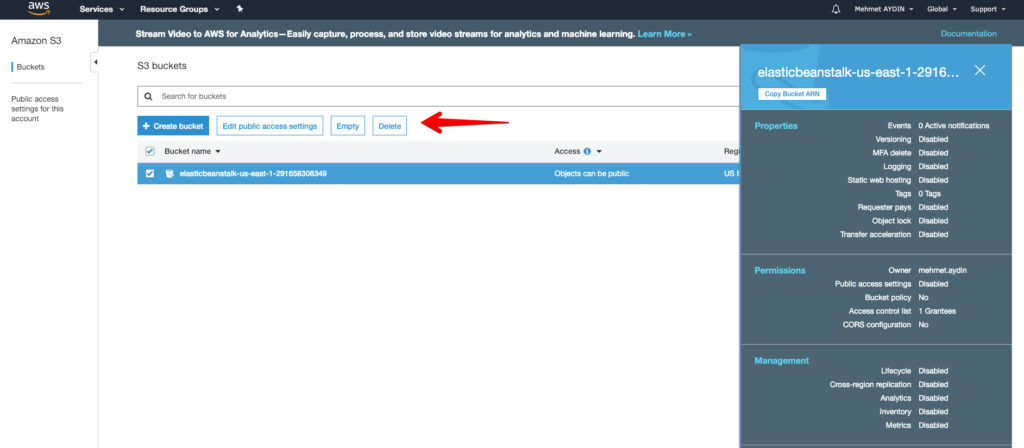Image resolution: width=1024 pixels, height=448 pixels.
Task: Click the Inventory label in Management
Action: pyautogui.click(x=895, y=411)
